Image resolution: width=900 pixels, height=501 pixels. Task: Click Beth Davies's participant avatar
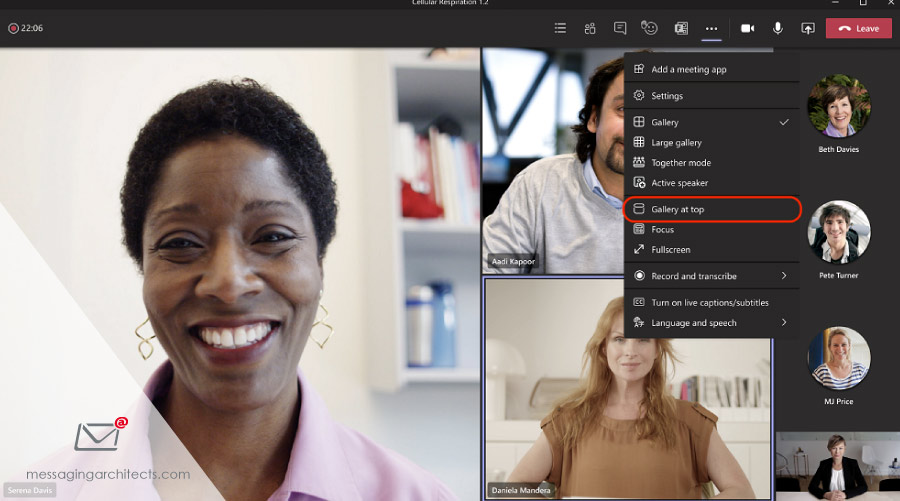click(x=838, y=107)
